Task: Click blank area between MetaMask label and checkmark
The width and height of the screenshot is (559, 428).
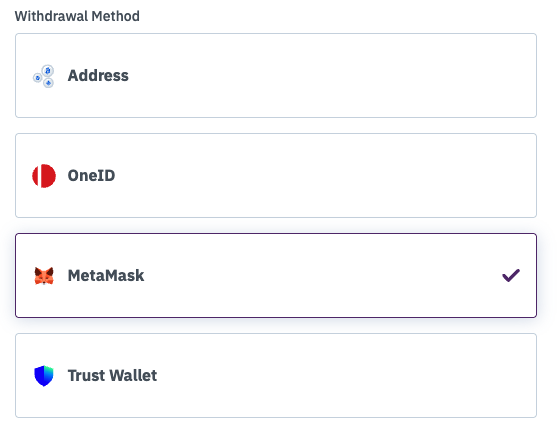Action: point(321,275)
